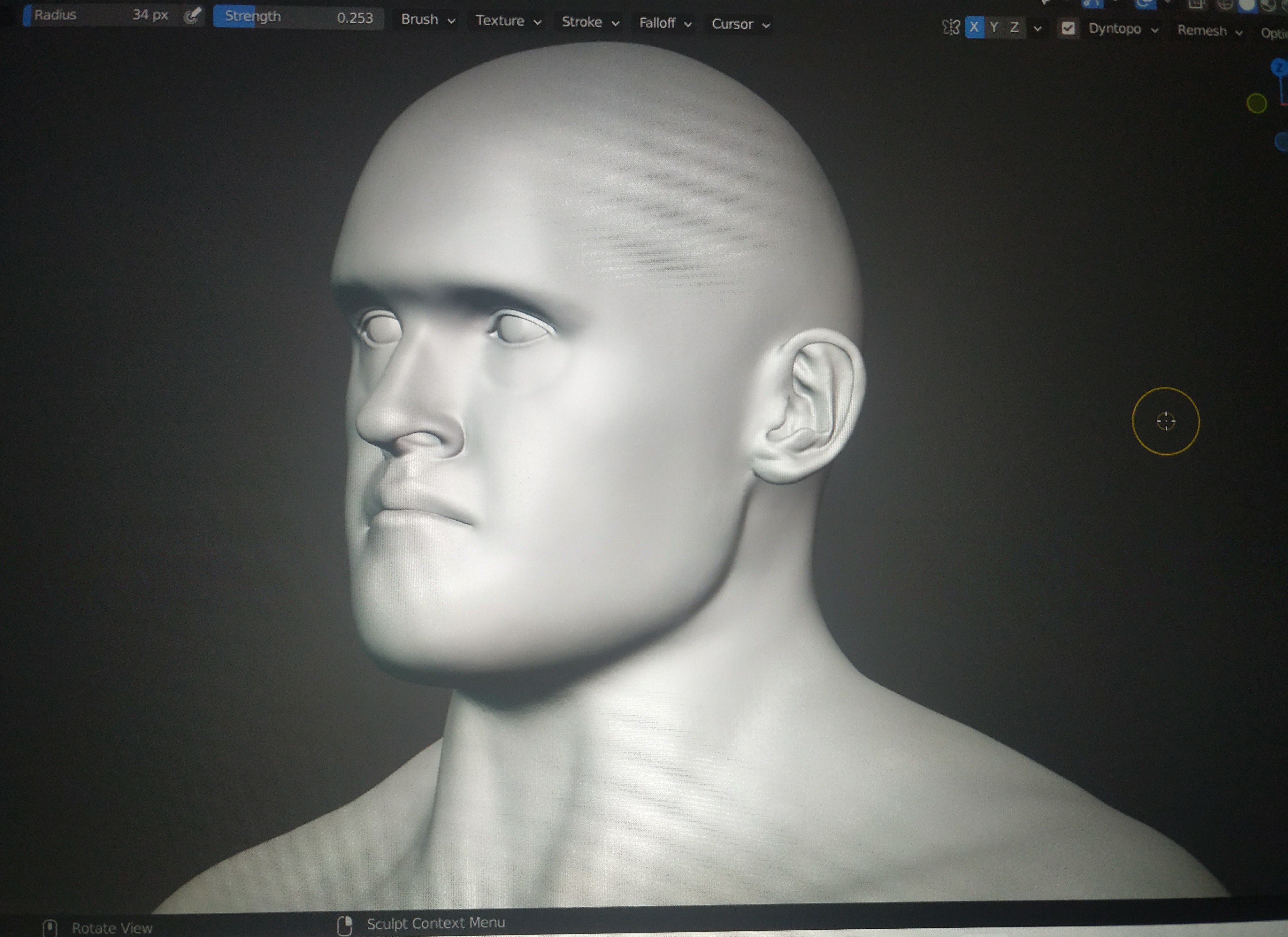
Task: Open the Falloff dropdown
Action: 665,23
